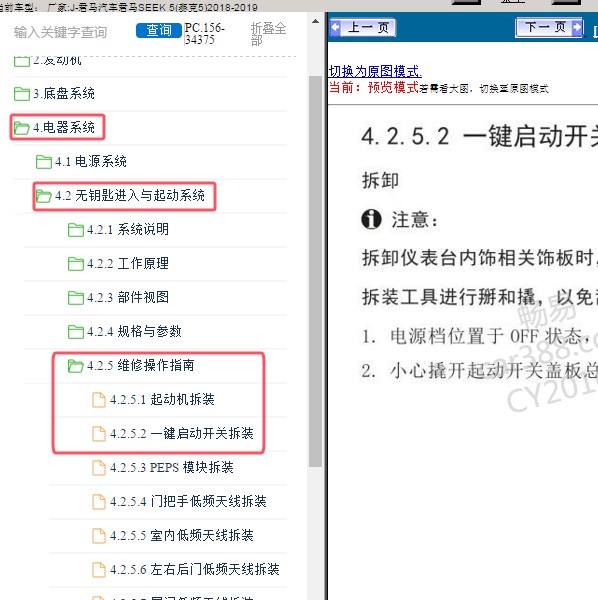The height and width of the screenshot is (600, 598).
Task: Collapse the 4.电器系统 tree node
Action: point(64,127)
